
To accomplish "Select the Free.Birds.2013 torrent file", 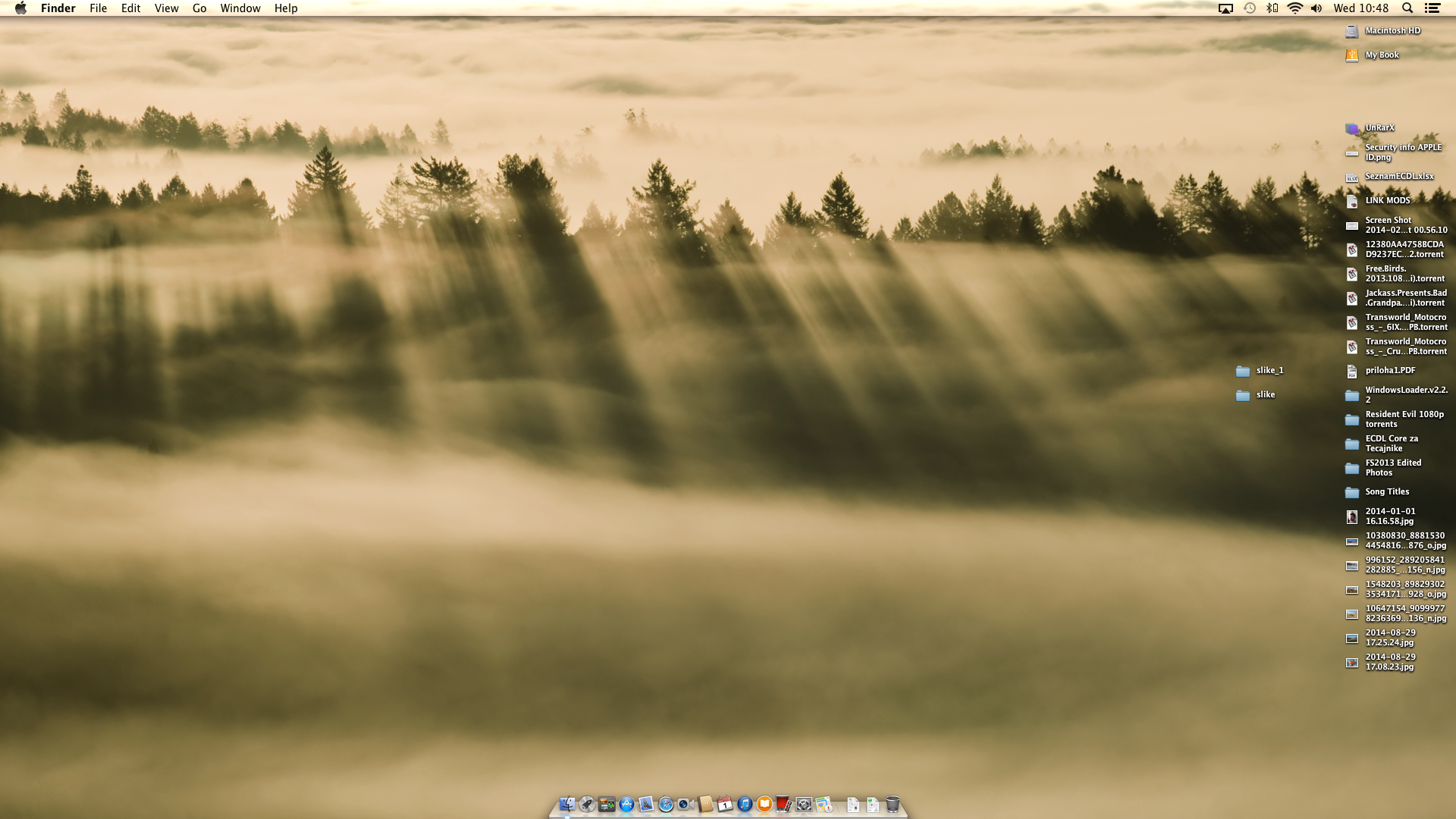I will 1395,274.
